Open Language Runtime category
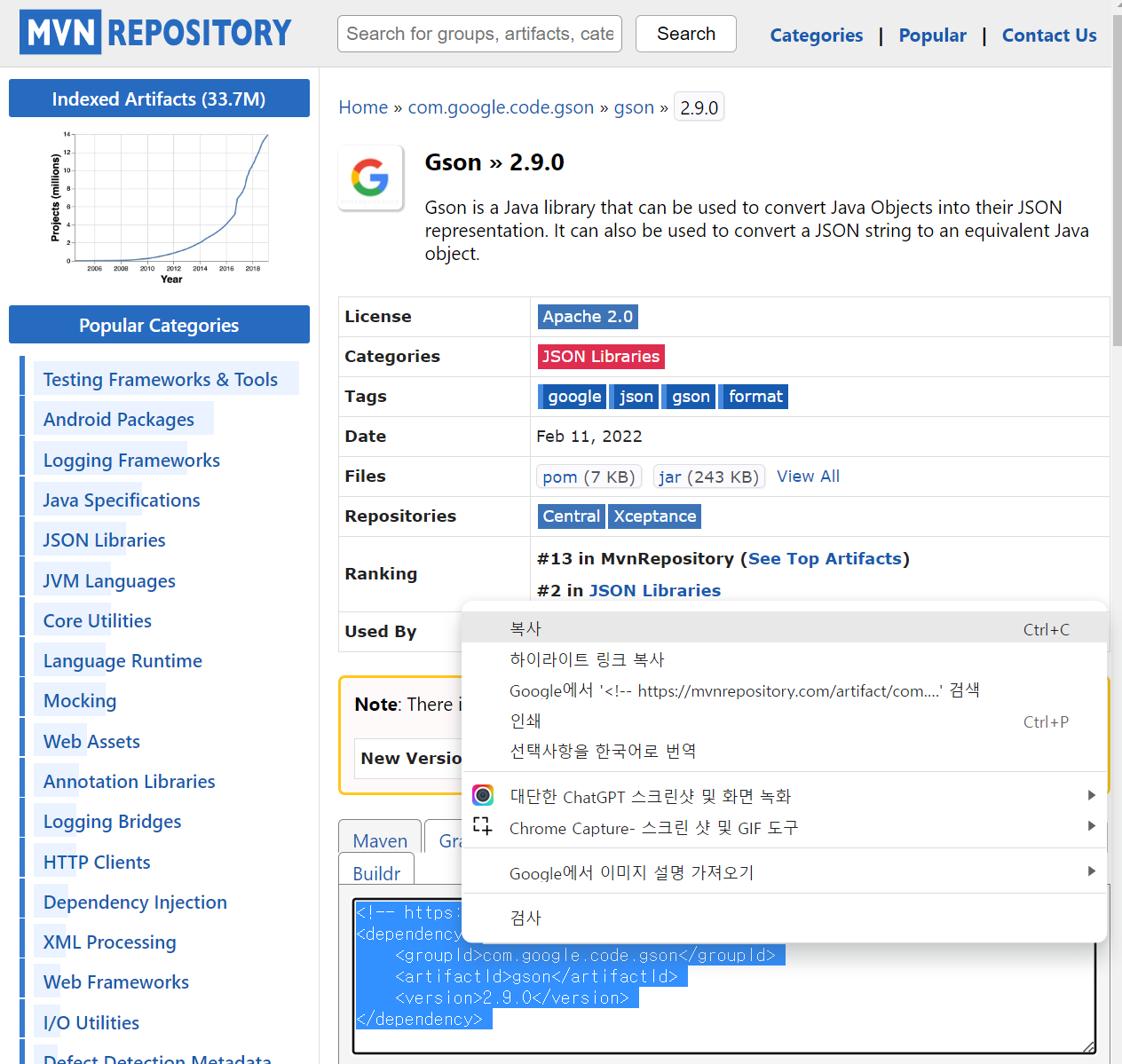 (122, 661)
